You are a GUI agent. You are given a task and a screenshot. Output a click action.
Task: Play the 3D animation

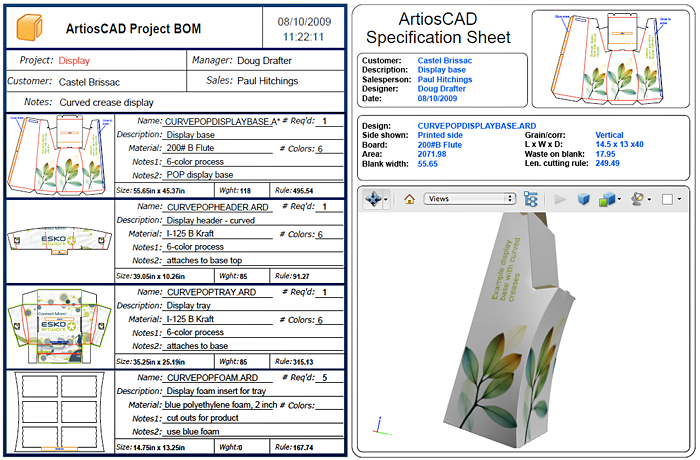click(559, 199)
